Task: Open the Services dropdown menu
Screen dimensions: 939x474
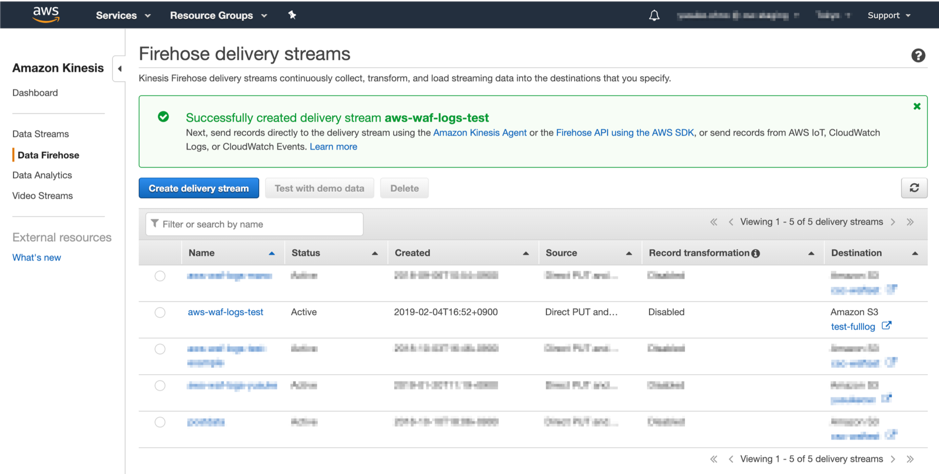Action: [x=123, y=15]
